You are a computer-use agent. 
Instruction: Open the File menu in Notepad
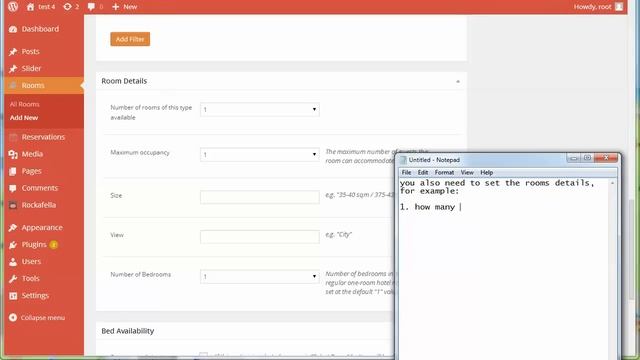click(x=406, y=173)
